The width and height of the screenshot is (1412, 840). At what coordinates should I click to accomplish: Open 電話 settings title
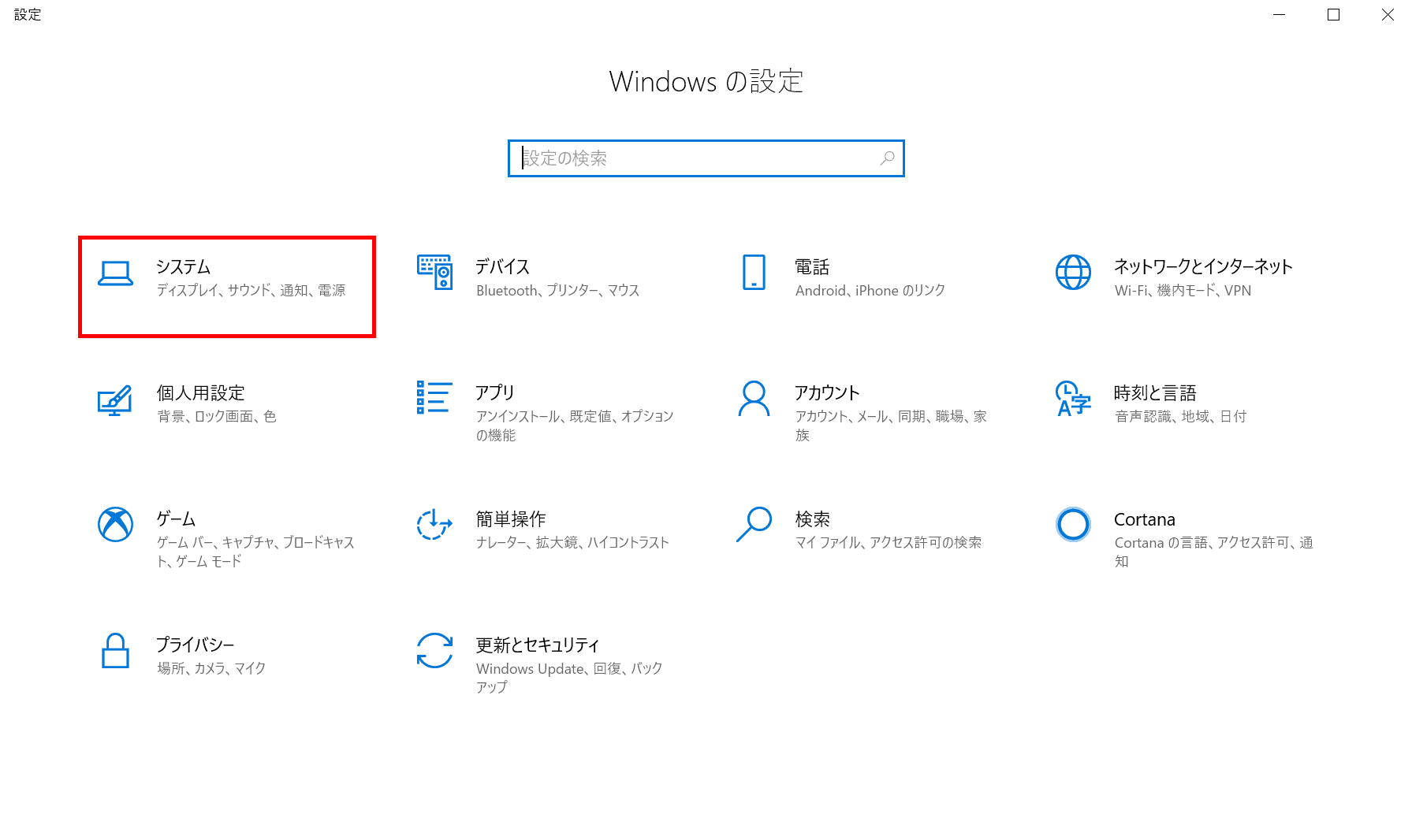[812, 267]
